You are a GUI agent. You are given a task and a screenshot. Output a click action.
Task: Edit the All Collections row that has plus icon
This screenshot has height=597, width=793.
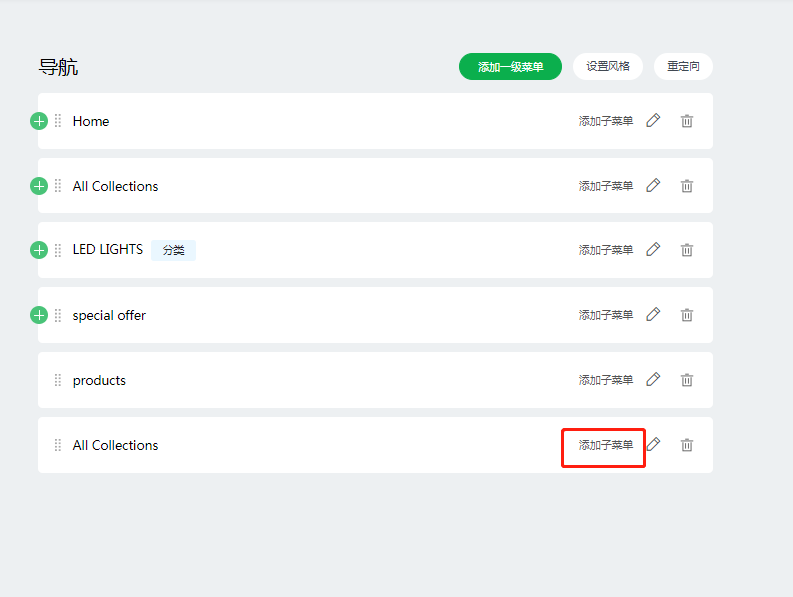pyautogui.click(x=653, y=185)
